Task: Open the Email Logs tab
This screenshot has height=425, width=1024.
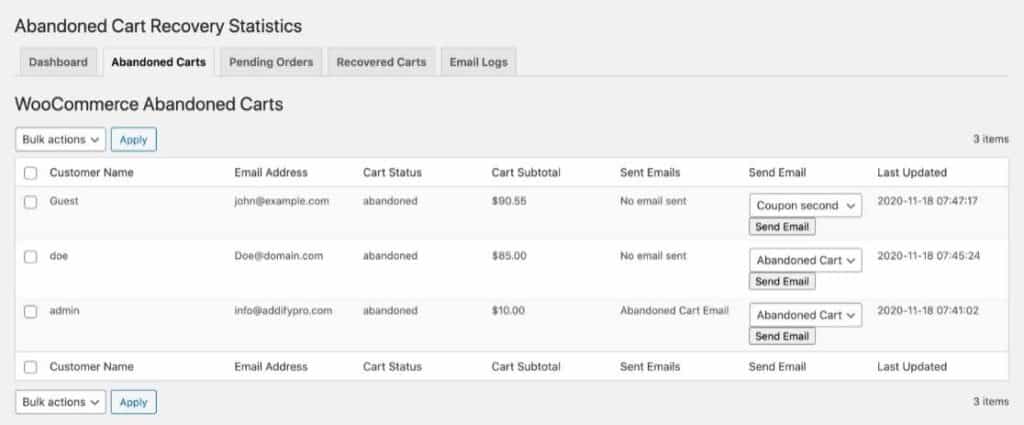Action: coord(478,62)
